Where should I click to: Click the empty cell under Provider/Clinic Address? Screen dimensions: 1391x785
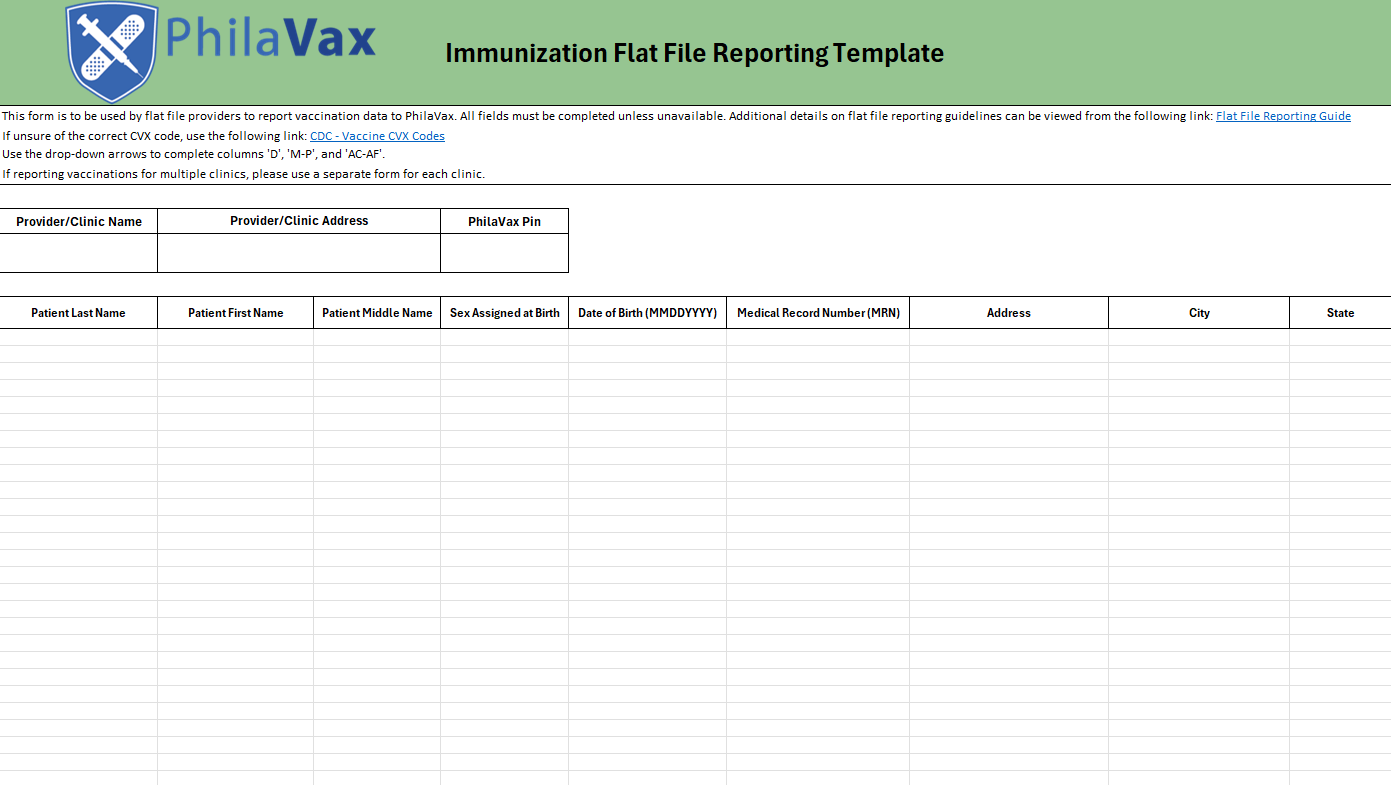pos(299,253)
